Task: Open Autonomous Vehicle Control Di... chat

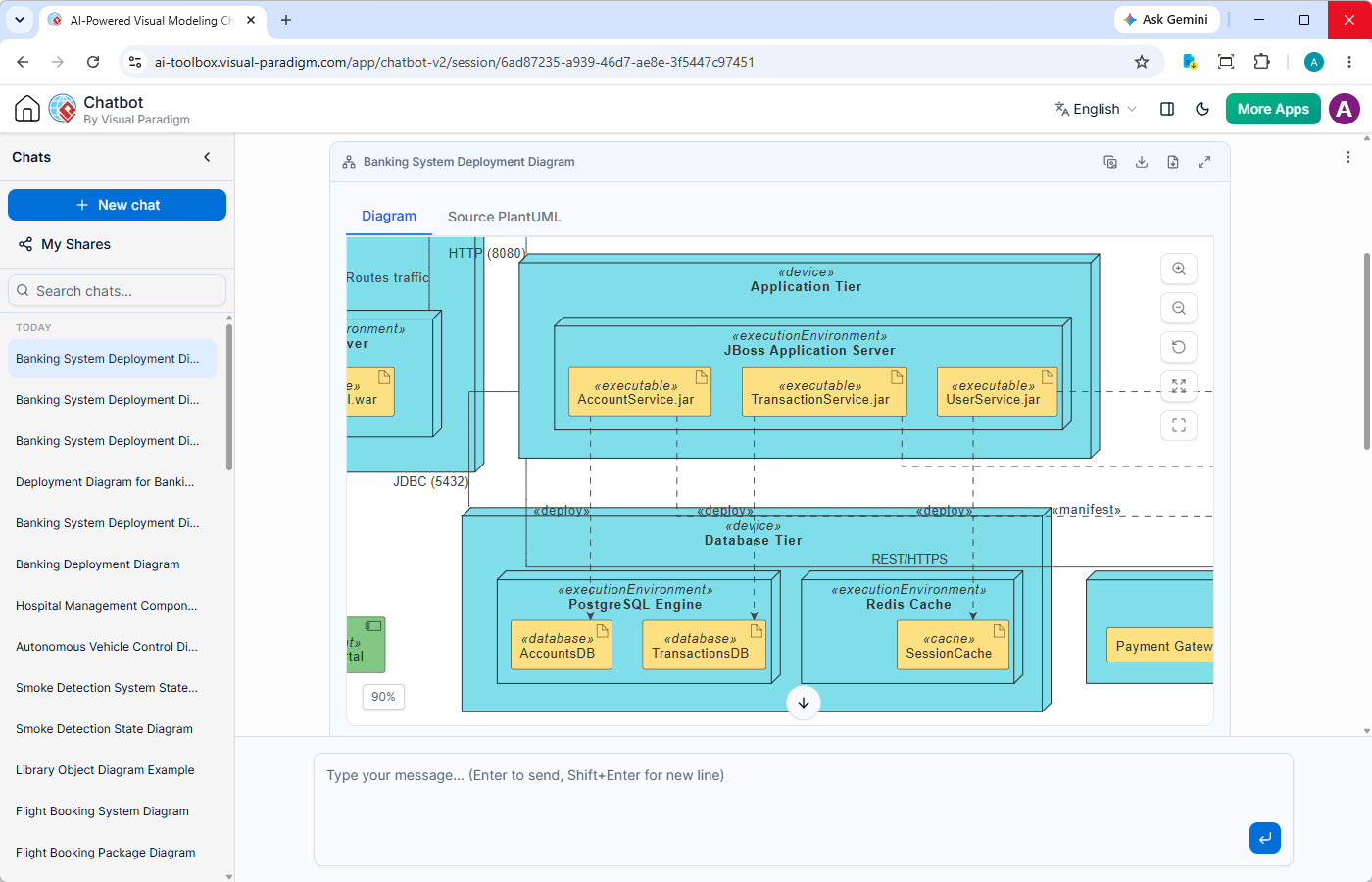Action: click(112, 647)
